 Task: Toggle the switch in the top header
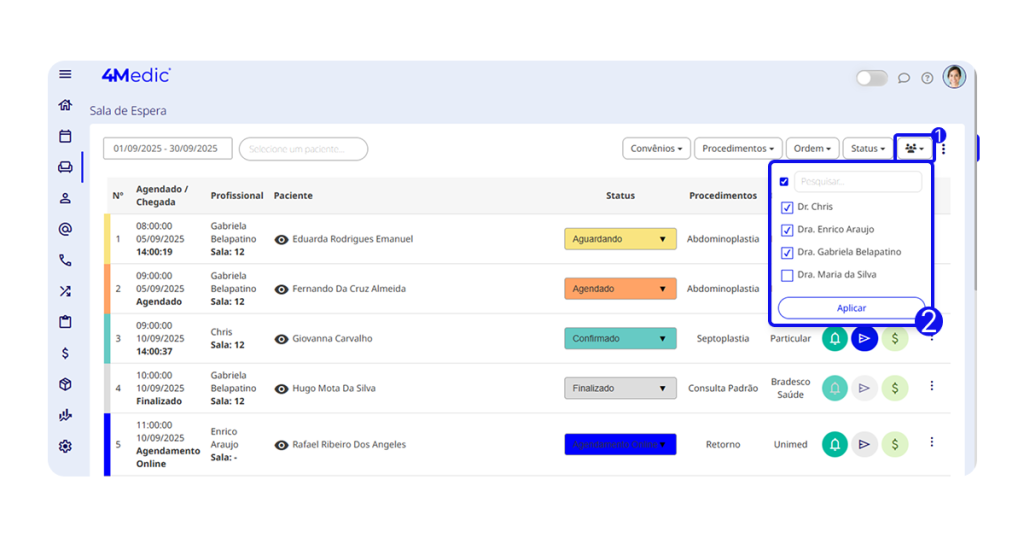(871, 78)
